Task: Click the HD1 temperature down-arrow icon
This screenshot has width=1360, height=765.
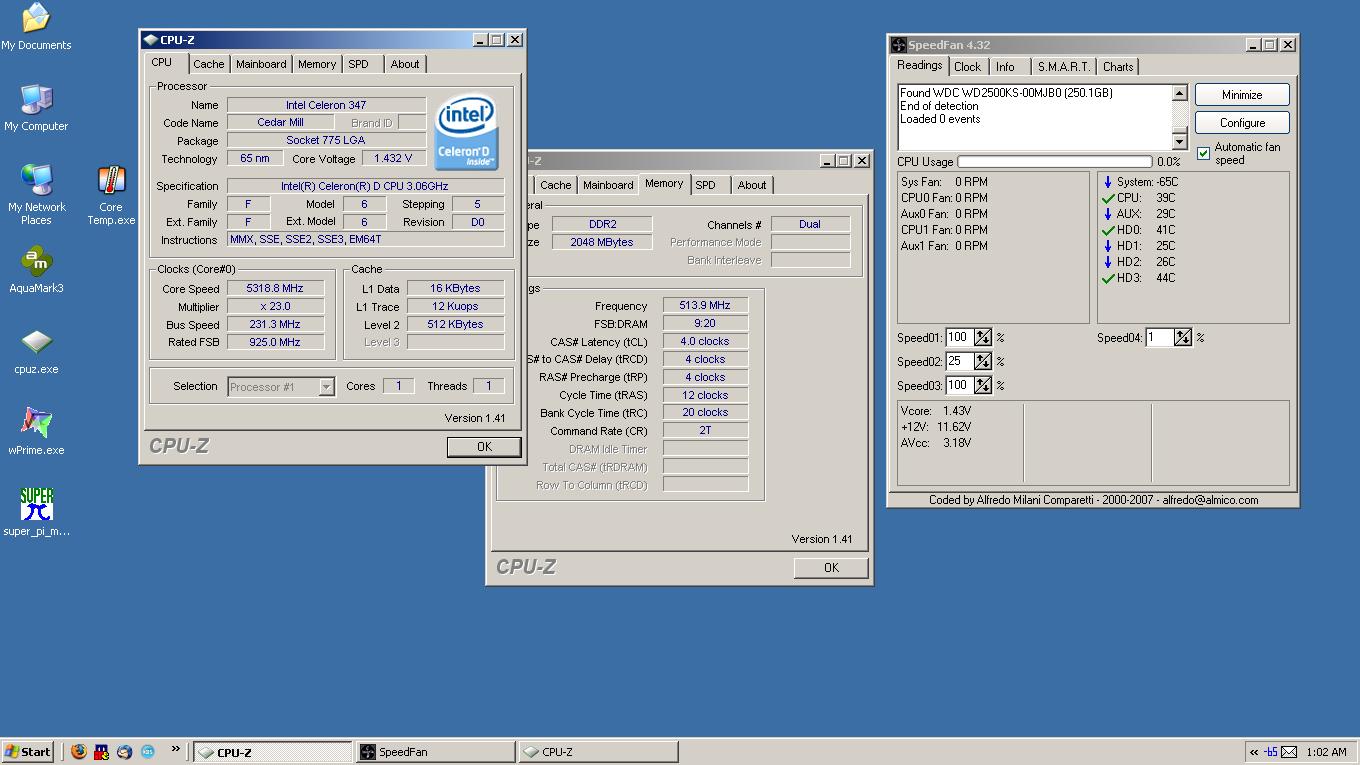Action: coord(1107,246)
